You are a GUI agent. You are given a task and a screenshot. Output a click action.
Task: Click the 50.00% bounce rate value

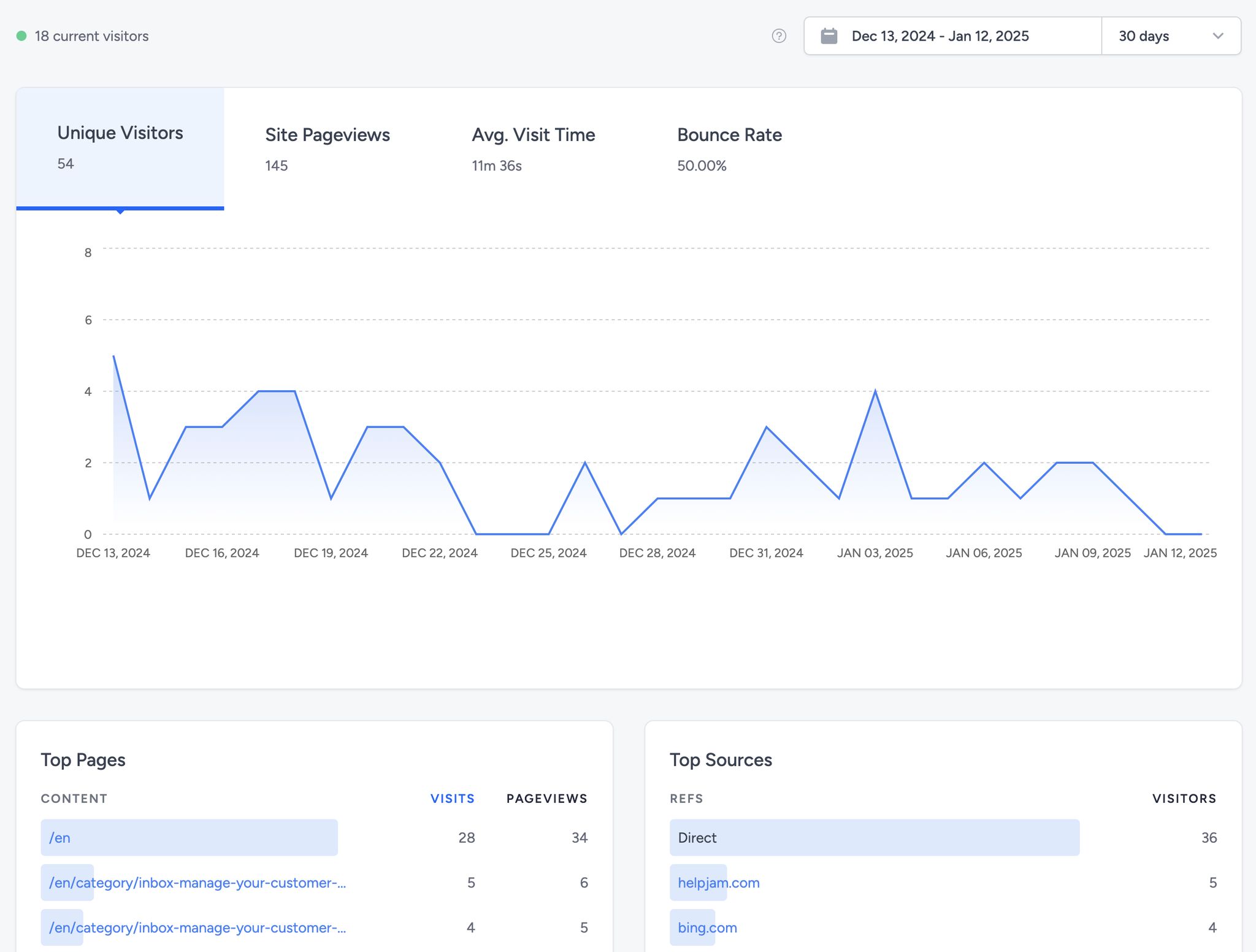(x=702, y=166)
